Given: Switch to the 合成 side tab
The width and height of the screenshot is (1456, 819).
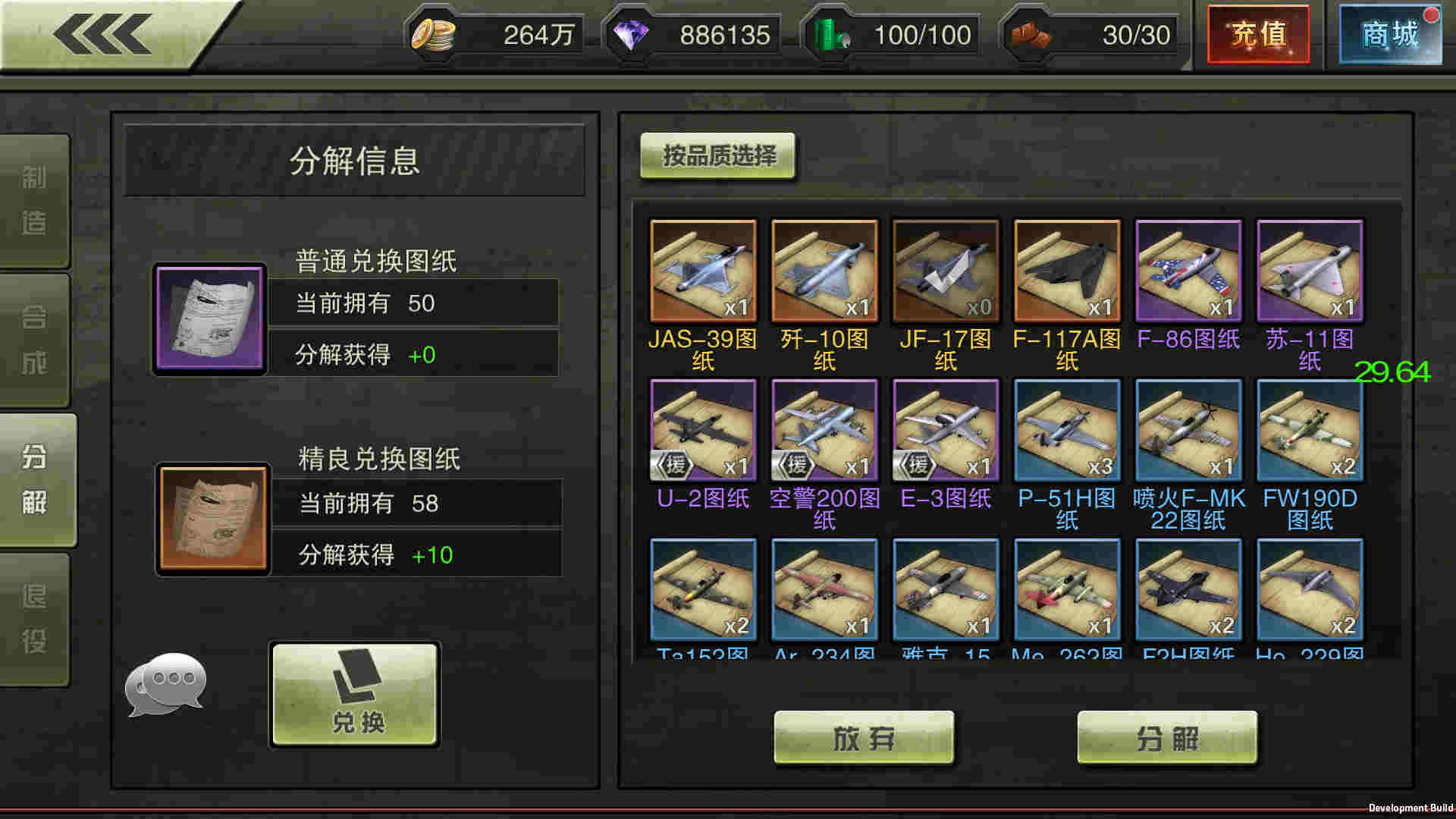Looking at the screenshot, I should (x=34, y=340).
